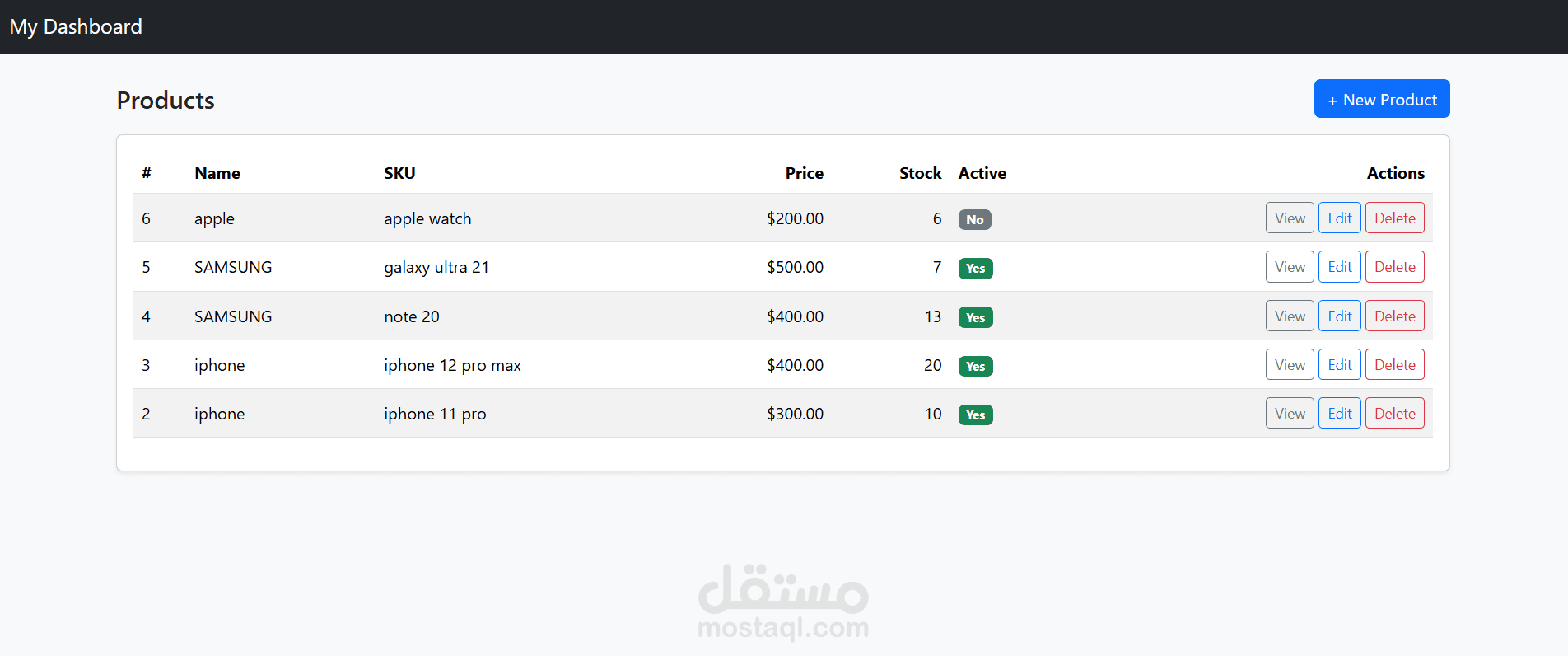Select the 'apple watch' SKU cell
1568x656 pixels.
click(x=427, y=218)
